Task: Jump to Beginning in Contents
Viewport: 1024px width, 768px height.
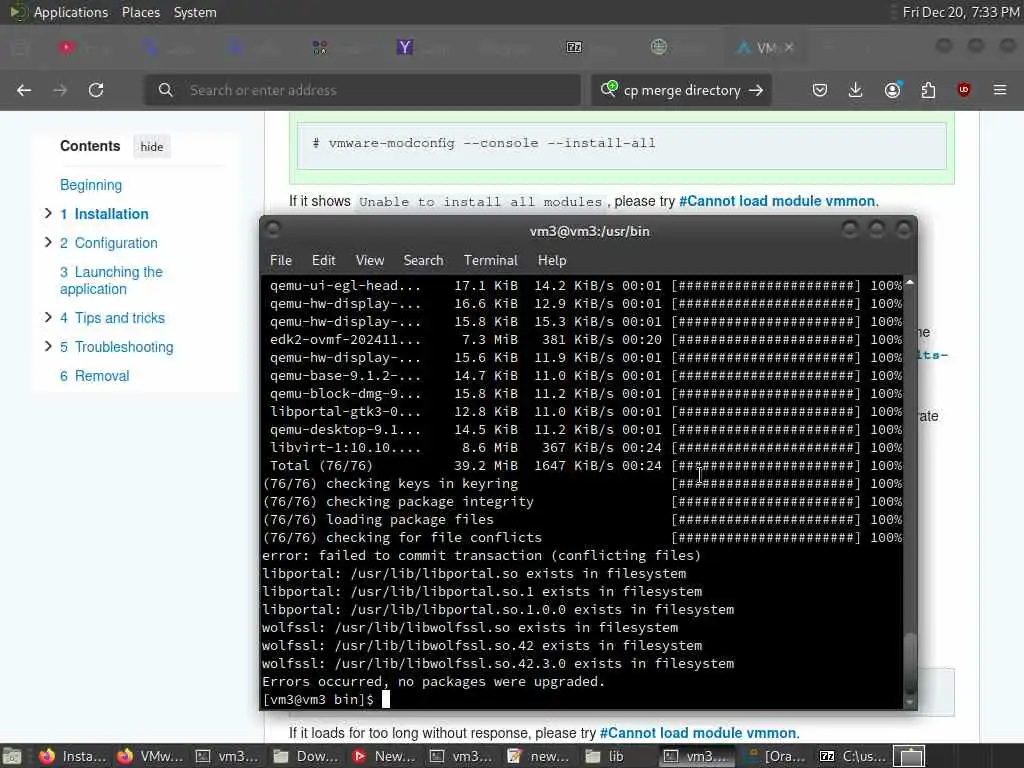Action: [91, 185]
